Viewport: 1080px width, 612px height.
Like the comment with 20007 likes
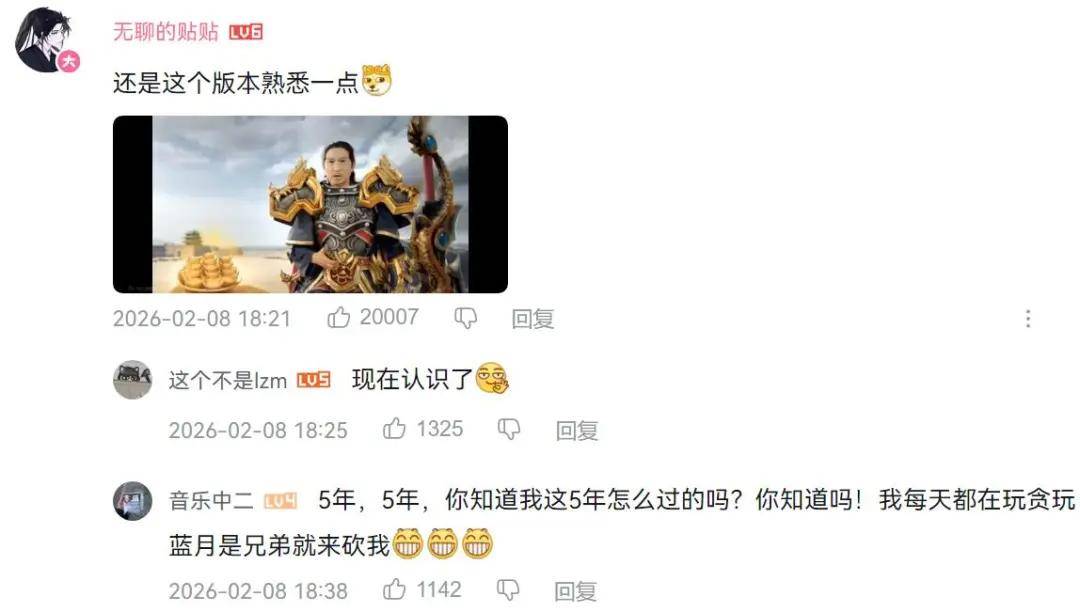pos(338,317)
